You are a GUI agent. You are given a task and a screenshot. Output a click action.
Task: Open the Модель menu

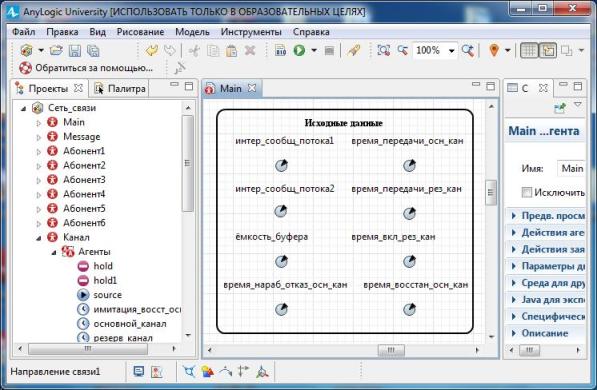pos(192,32)
